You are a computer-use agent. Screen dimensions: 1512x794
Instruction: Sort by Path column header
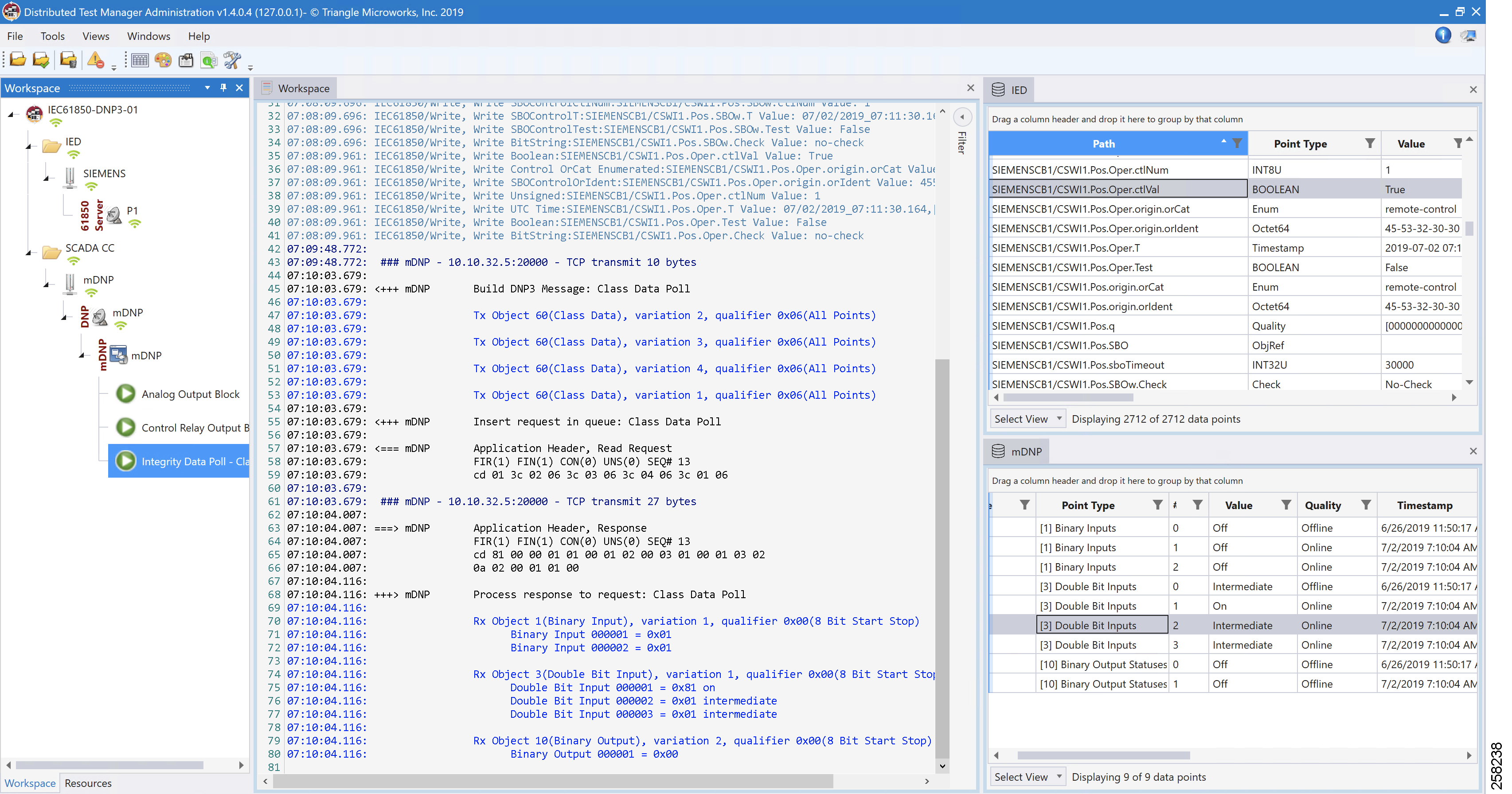click(x=1103, y=143)
